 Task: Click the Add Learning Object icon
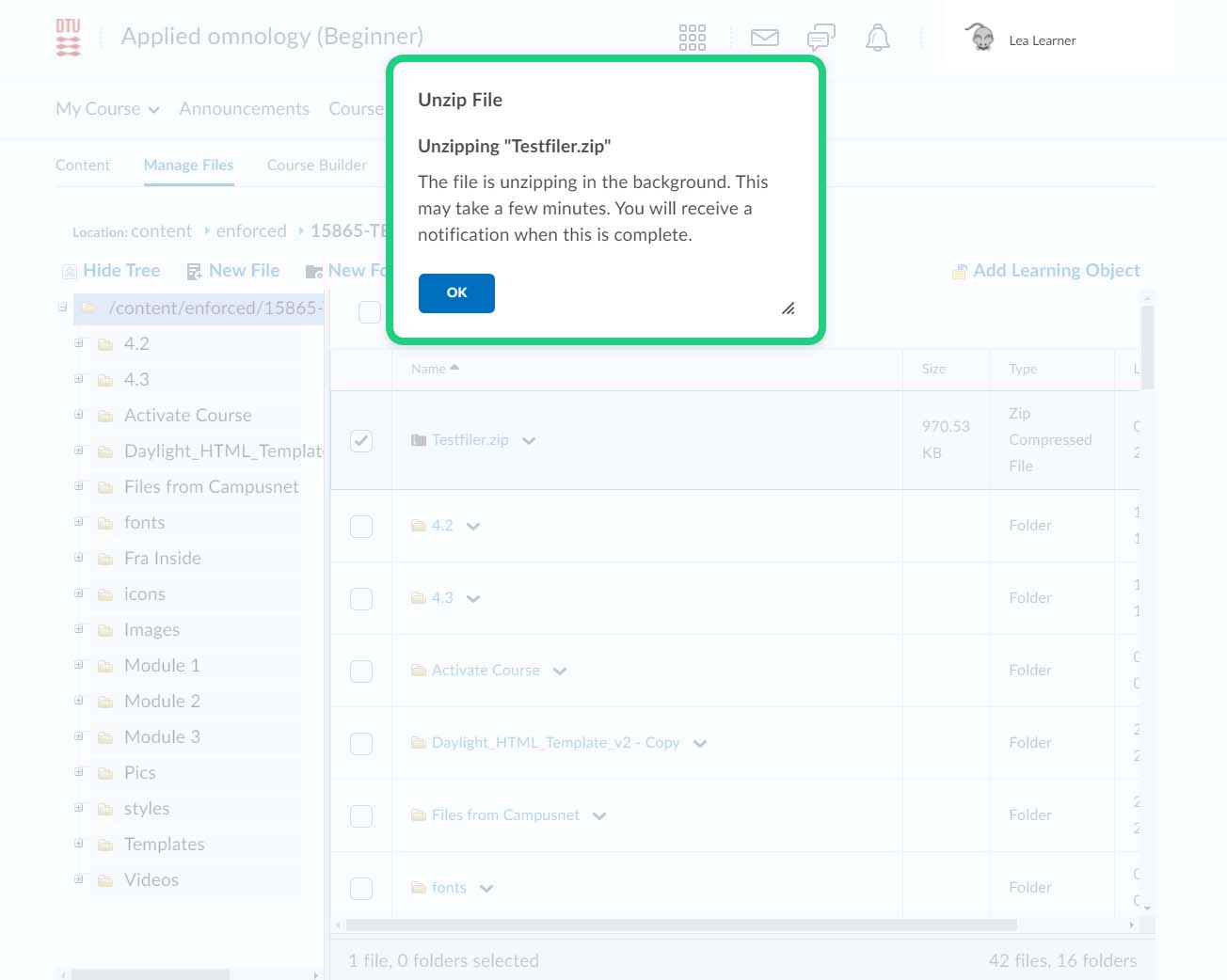coord(959,272)
